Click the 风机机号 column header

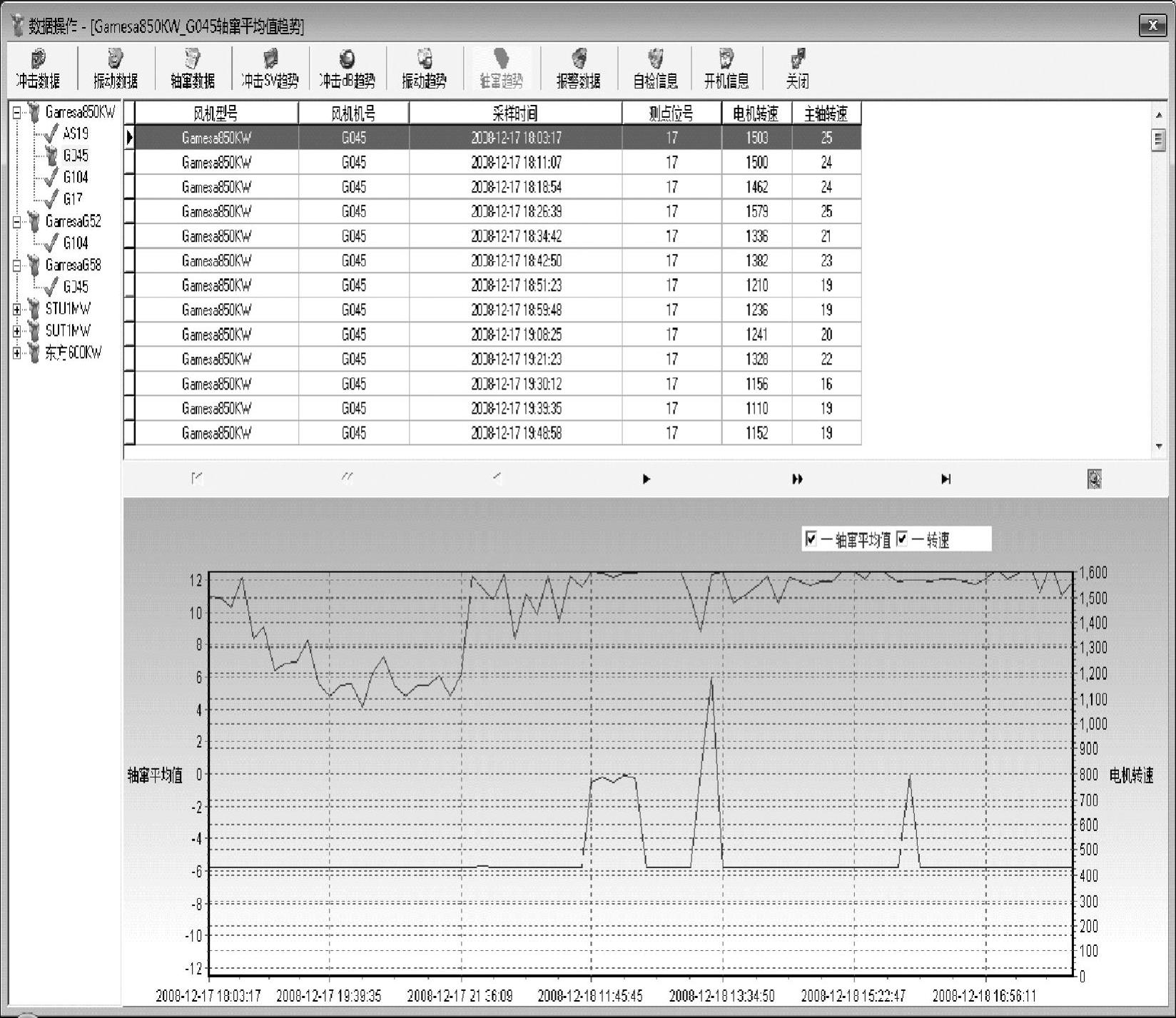[354, 113]
